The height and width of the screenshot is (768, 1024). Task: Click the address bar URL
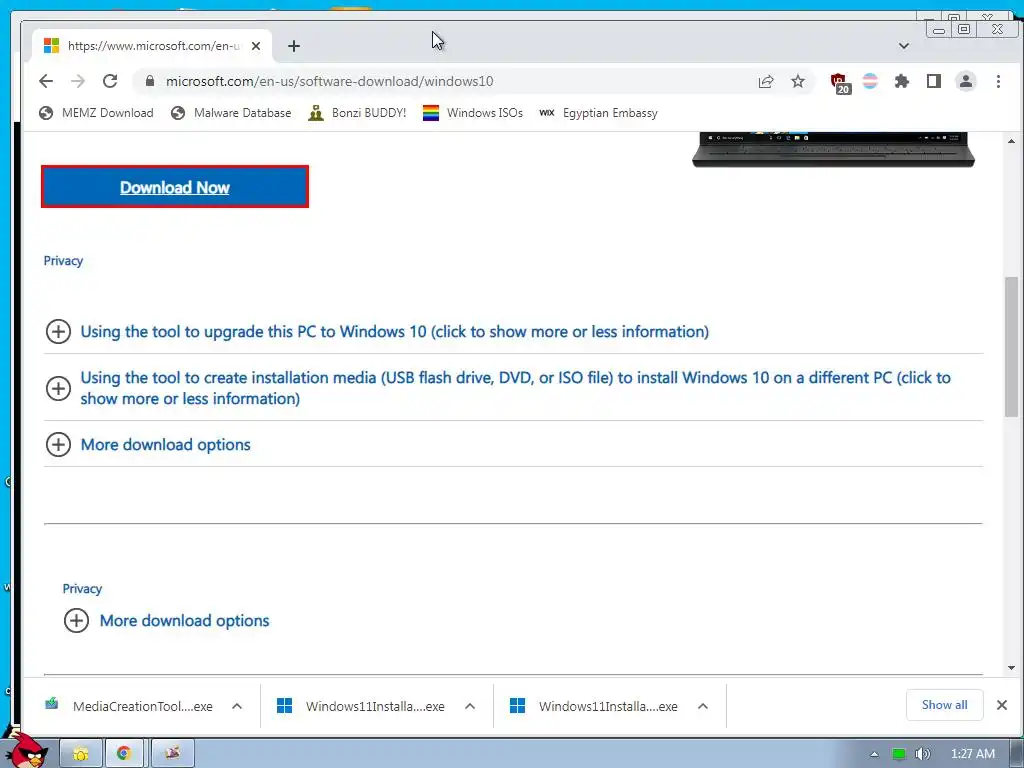point(329,81)
